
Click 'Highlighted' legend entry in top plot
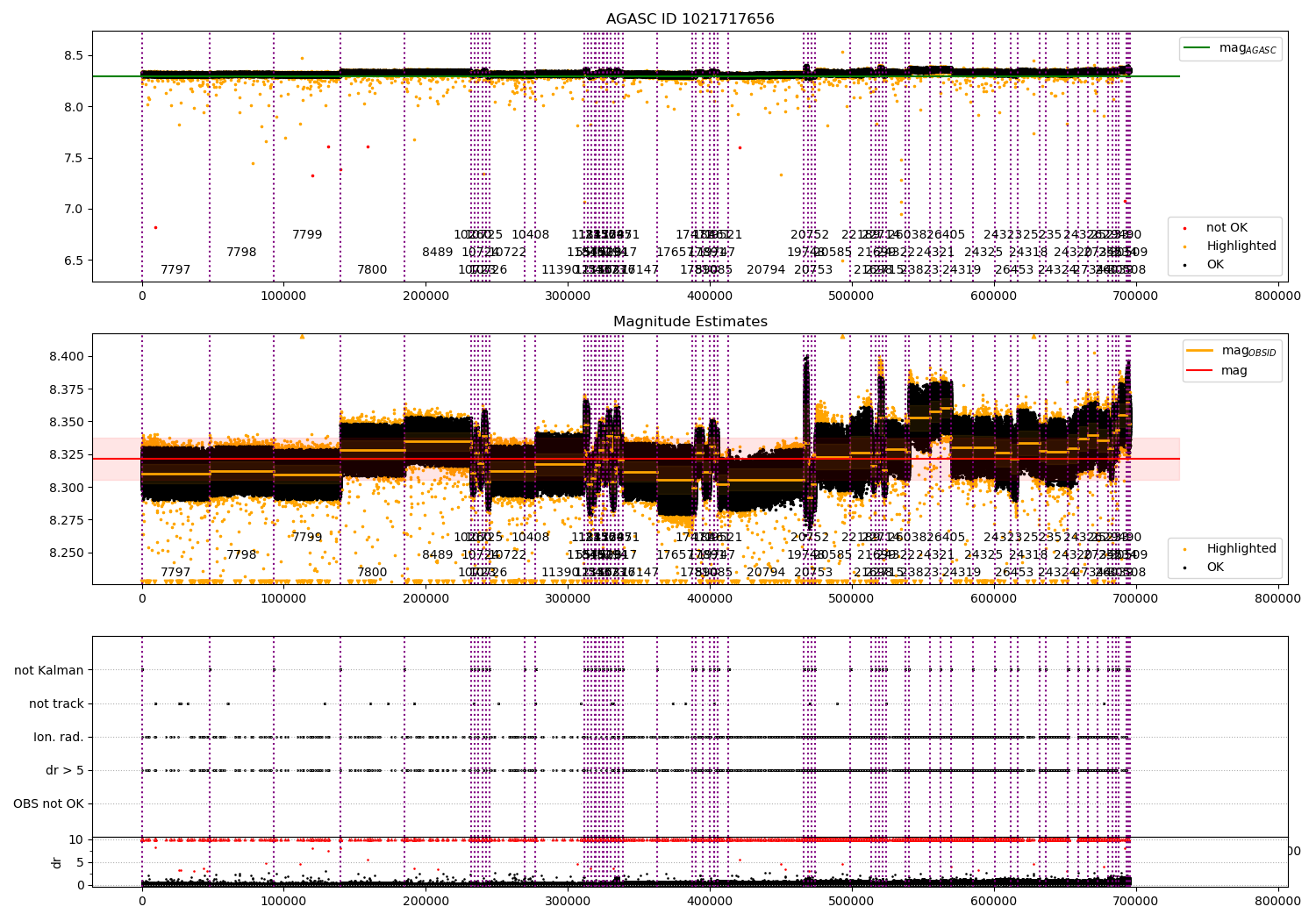1241,246
